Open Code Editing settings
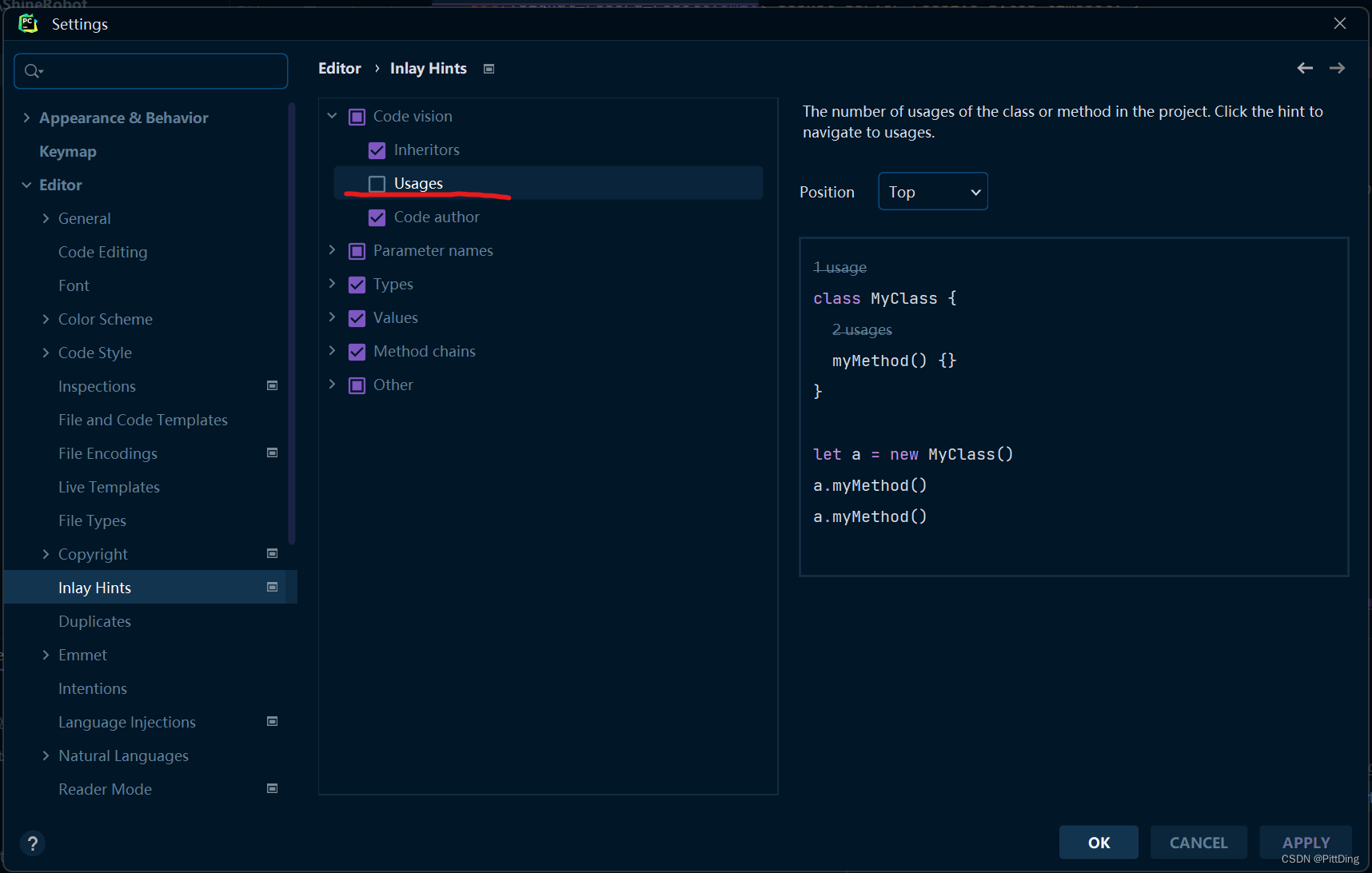 tap(103, 252)
